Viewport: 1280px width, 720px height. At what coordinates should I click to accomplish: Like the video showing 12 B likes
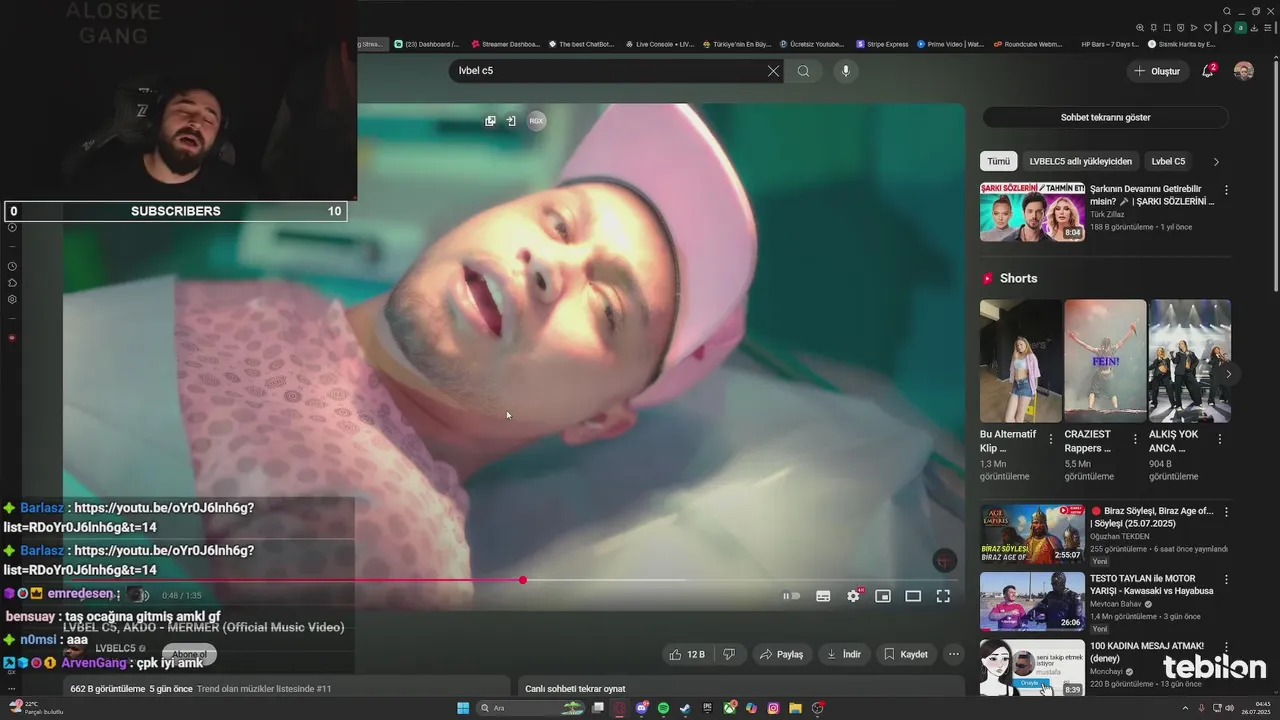[687, 654]
